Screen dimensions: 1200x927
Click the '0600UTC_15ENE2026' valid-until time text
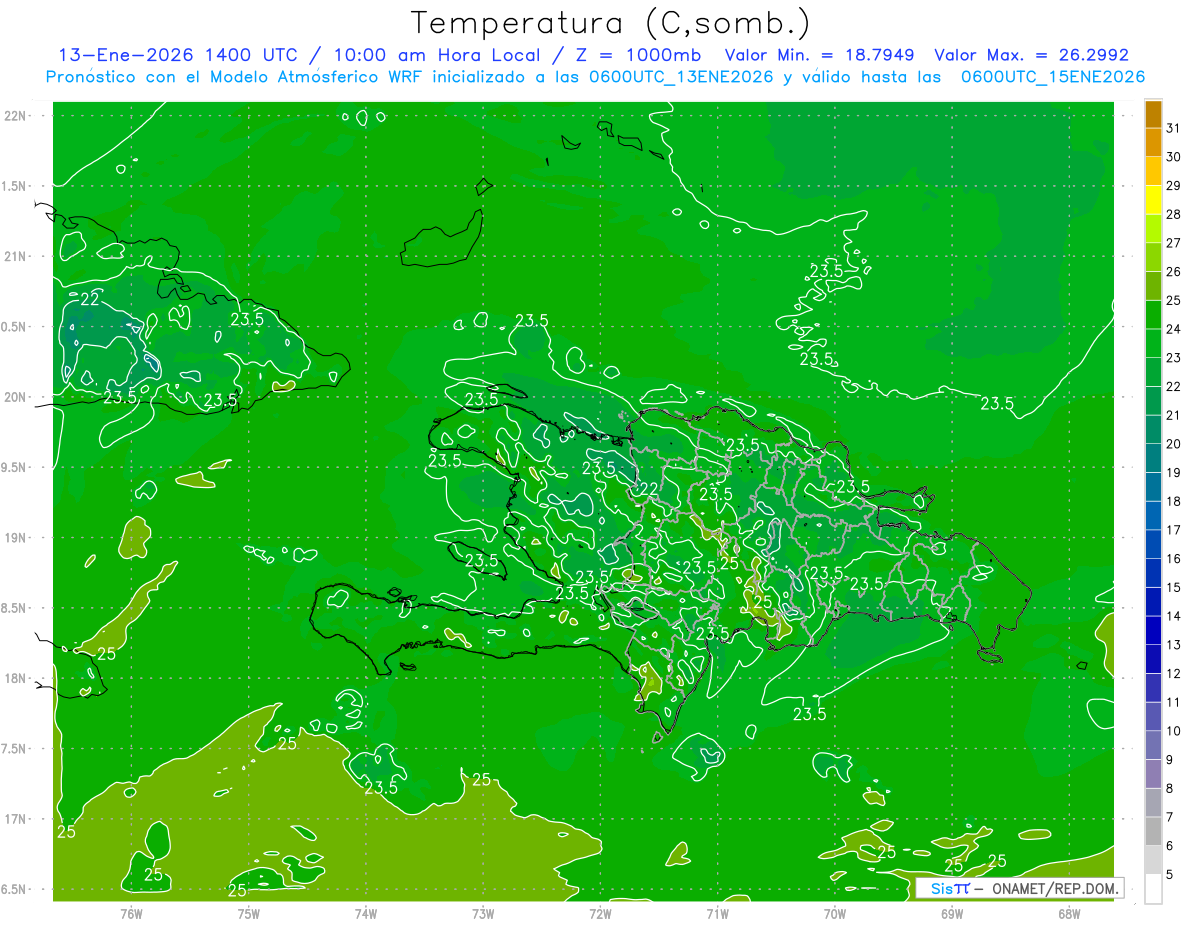tap(1053, 77)
